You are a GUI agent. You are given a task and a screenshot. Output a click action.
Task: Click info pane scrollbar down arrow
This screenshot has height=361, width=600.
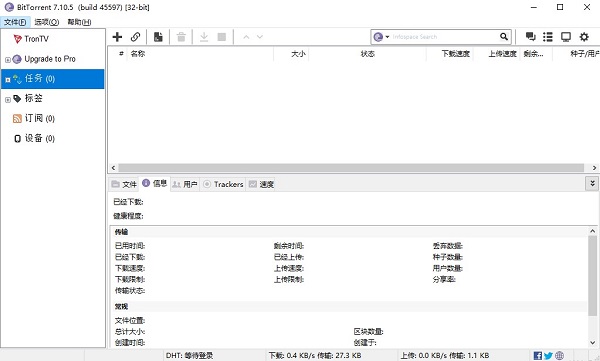pyautogui.click(x=592, y=343)
